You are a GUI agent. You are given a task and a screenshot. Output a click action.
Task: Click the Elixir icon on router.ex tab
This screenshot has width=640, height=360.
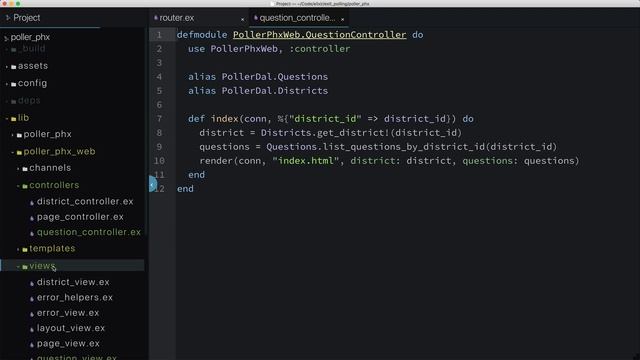(156, 18)
